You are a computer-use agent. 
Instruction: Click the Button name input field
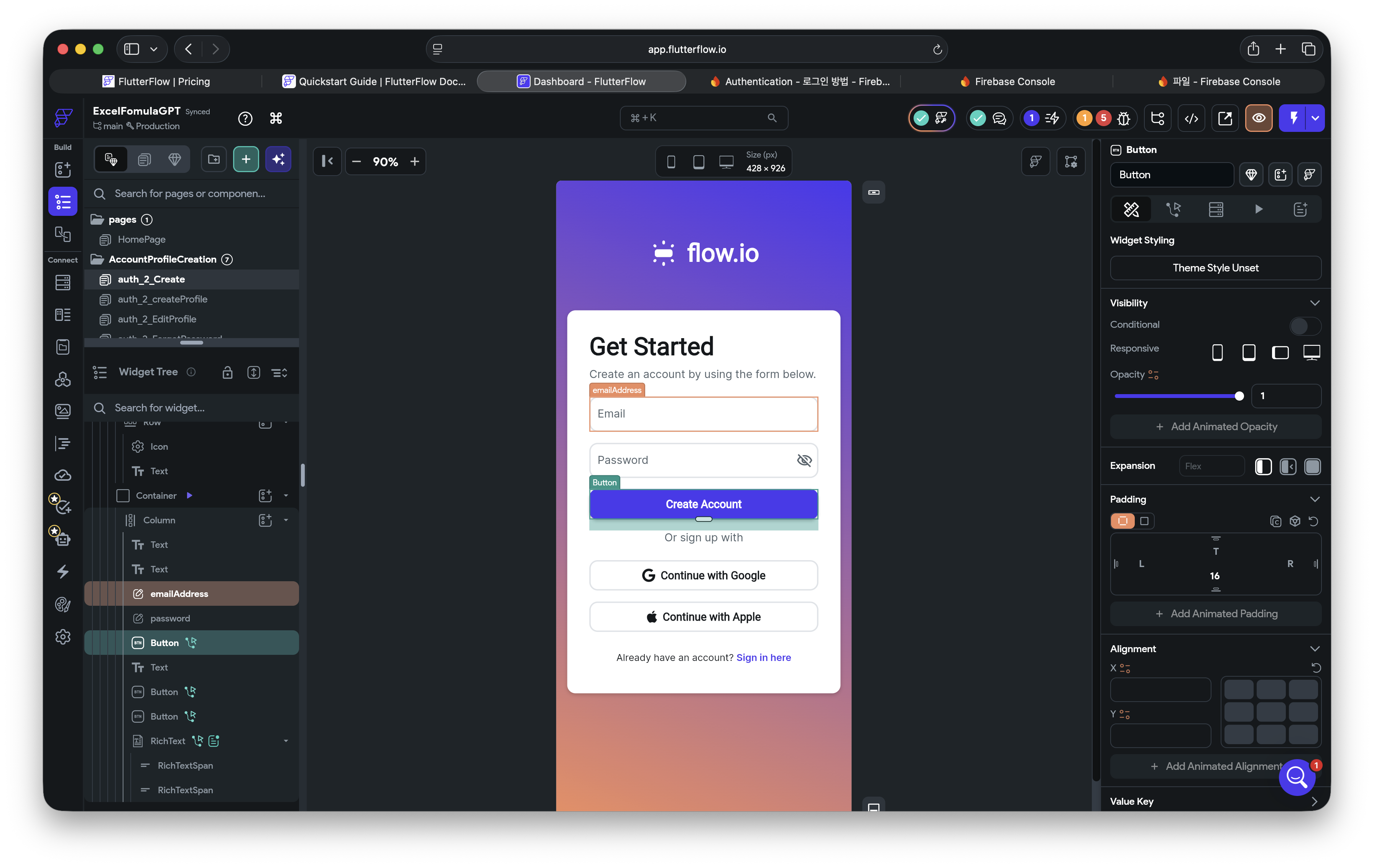[1172, 174]
